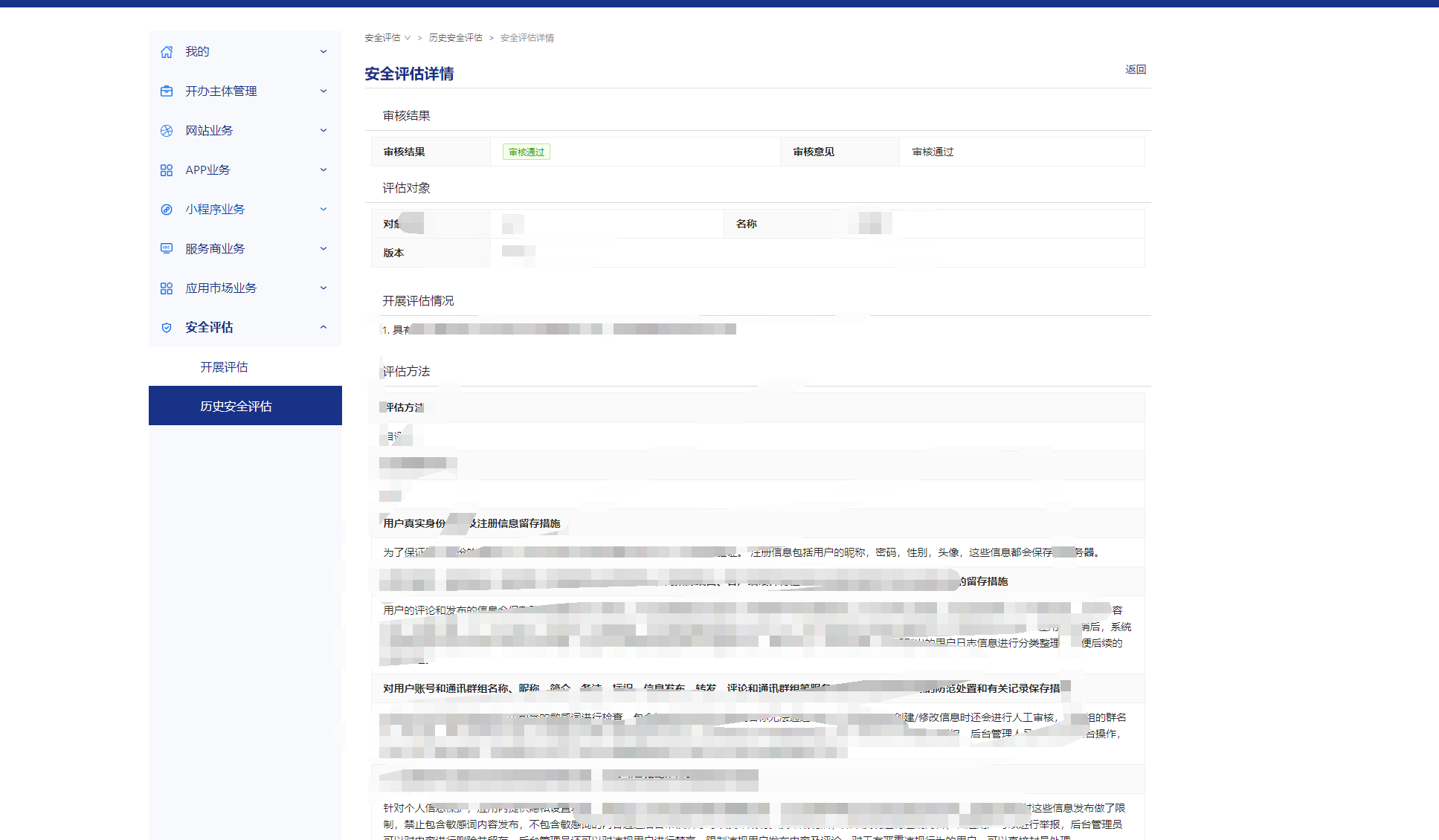Click the green 审核通过 status tag
This screenshot has height=840, width=1439.
527,152
